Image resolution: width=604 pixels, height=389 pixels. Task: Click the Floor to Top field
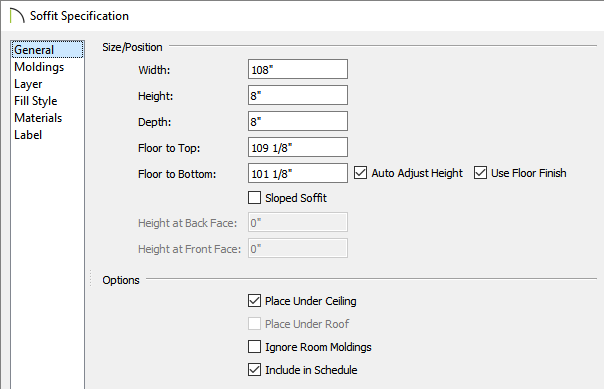pyautogui.click(x=298, y=147)
